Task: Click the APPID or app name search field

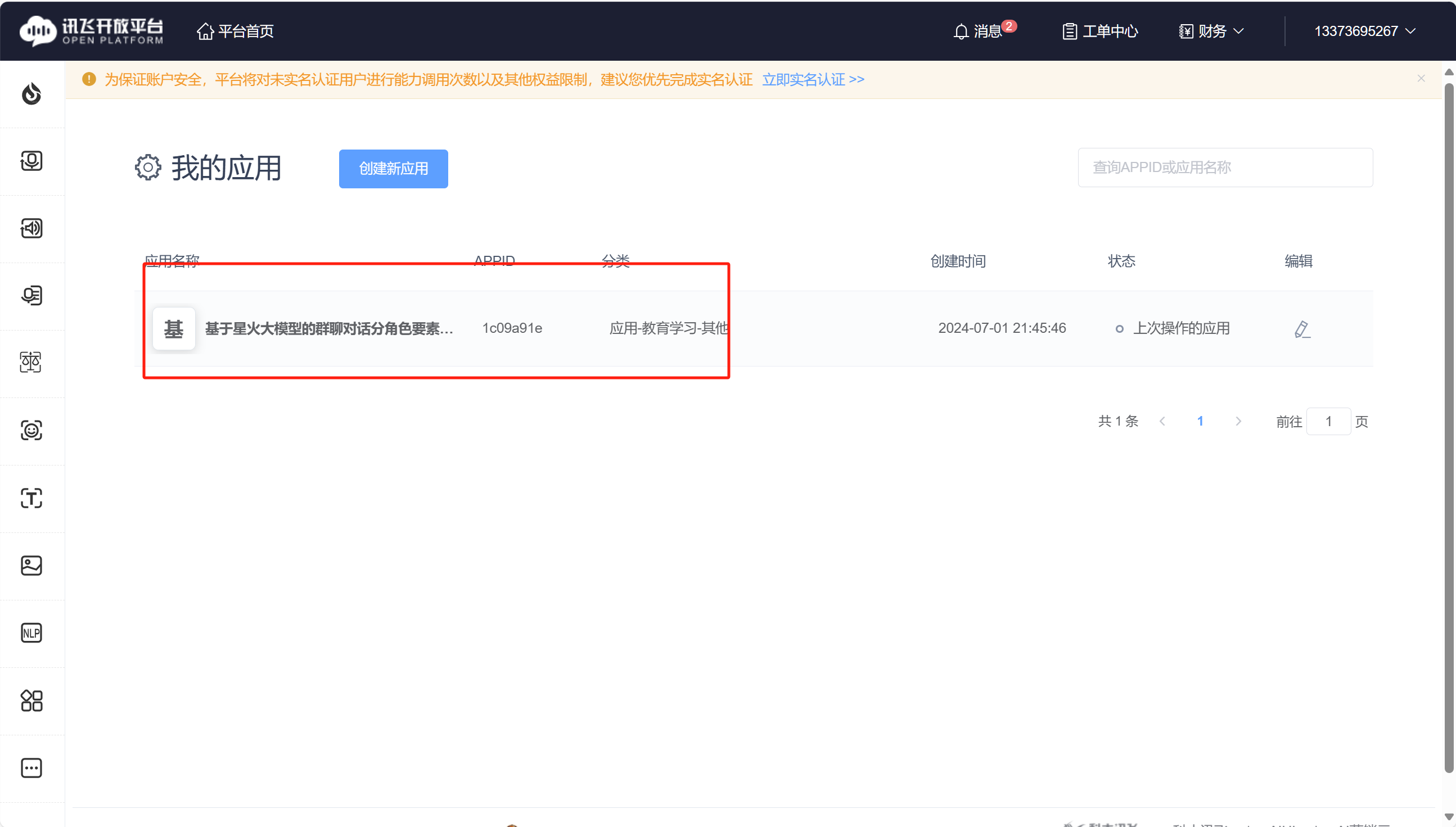Action: [1225, 168]
